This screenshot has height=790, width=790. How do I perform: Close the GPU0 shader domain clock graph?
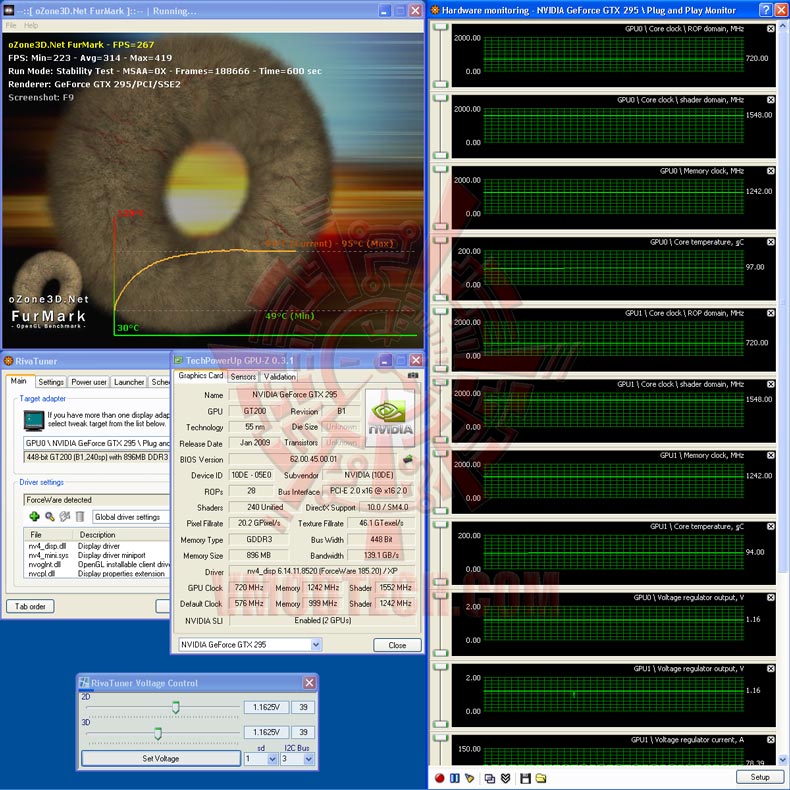pos(770,100)
